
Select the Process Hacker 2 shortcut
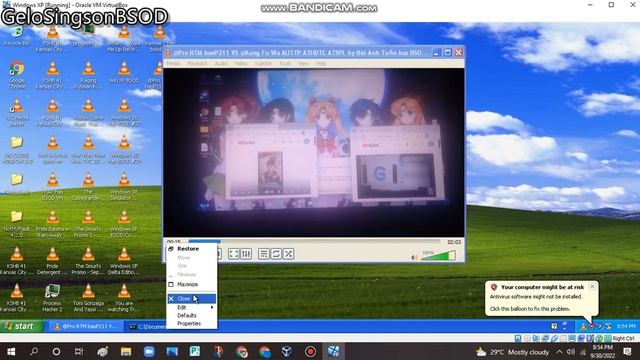coord(52,298)
